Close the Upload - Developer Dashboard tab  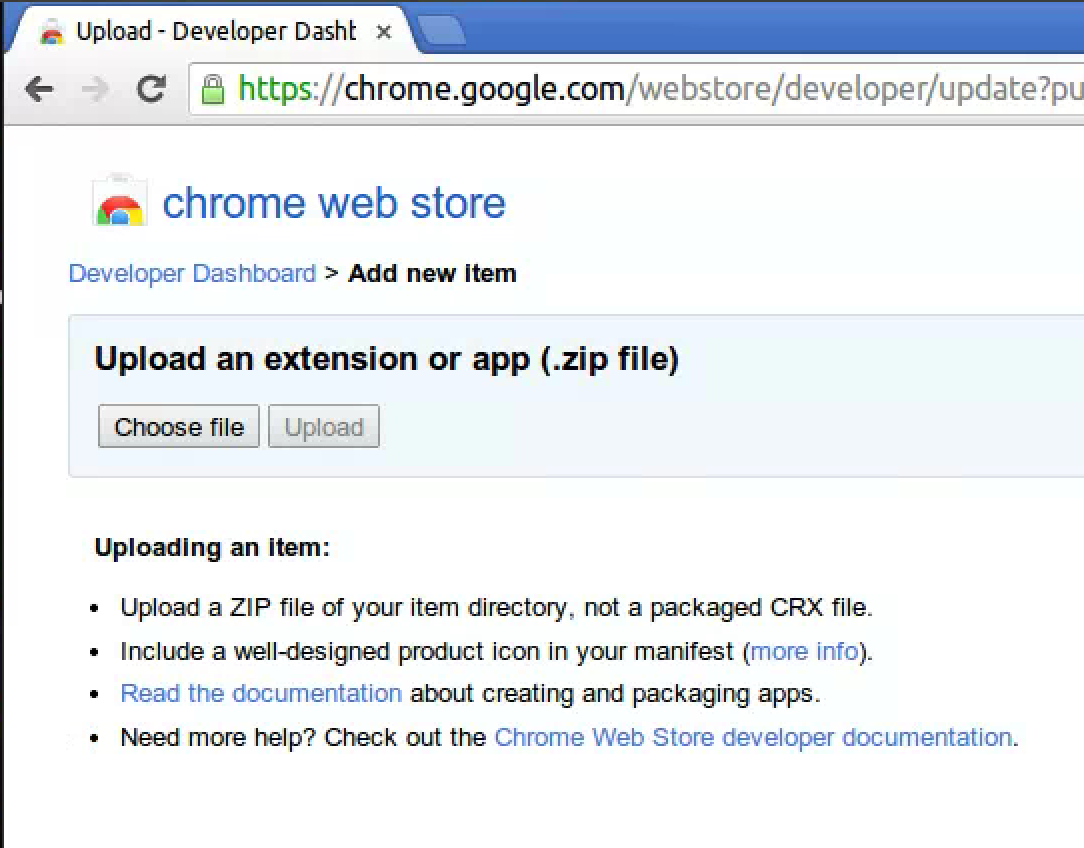click(x=384, y=32)
